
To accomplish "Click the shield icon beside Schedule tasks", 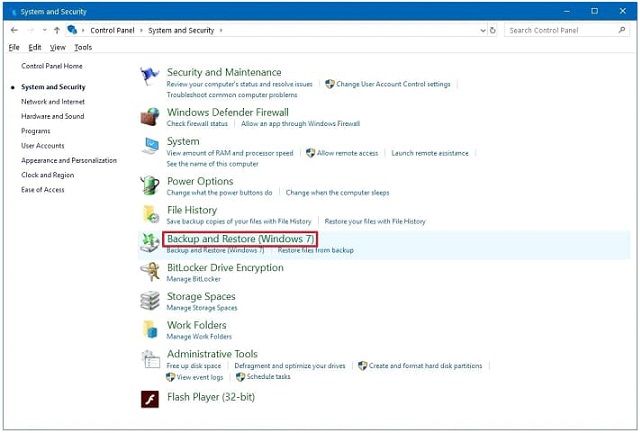I will tap(240, 377).
